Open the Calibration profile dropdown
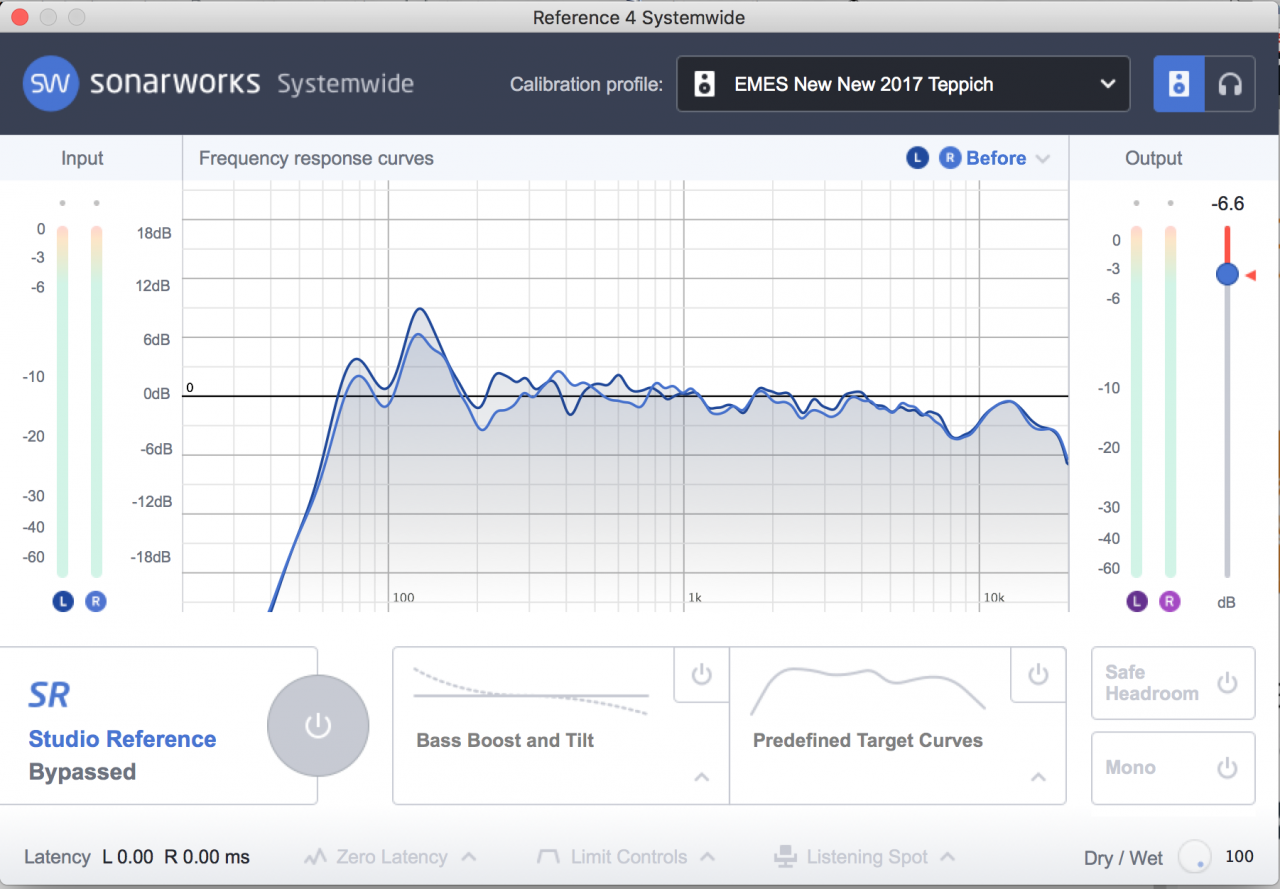Screen dimensions: 1280x889 903,84
